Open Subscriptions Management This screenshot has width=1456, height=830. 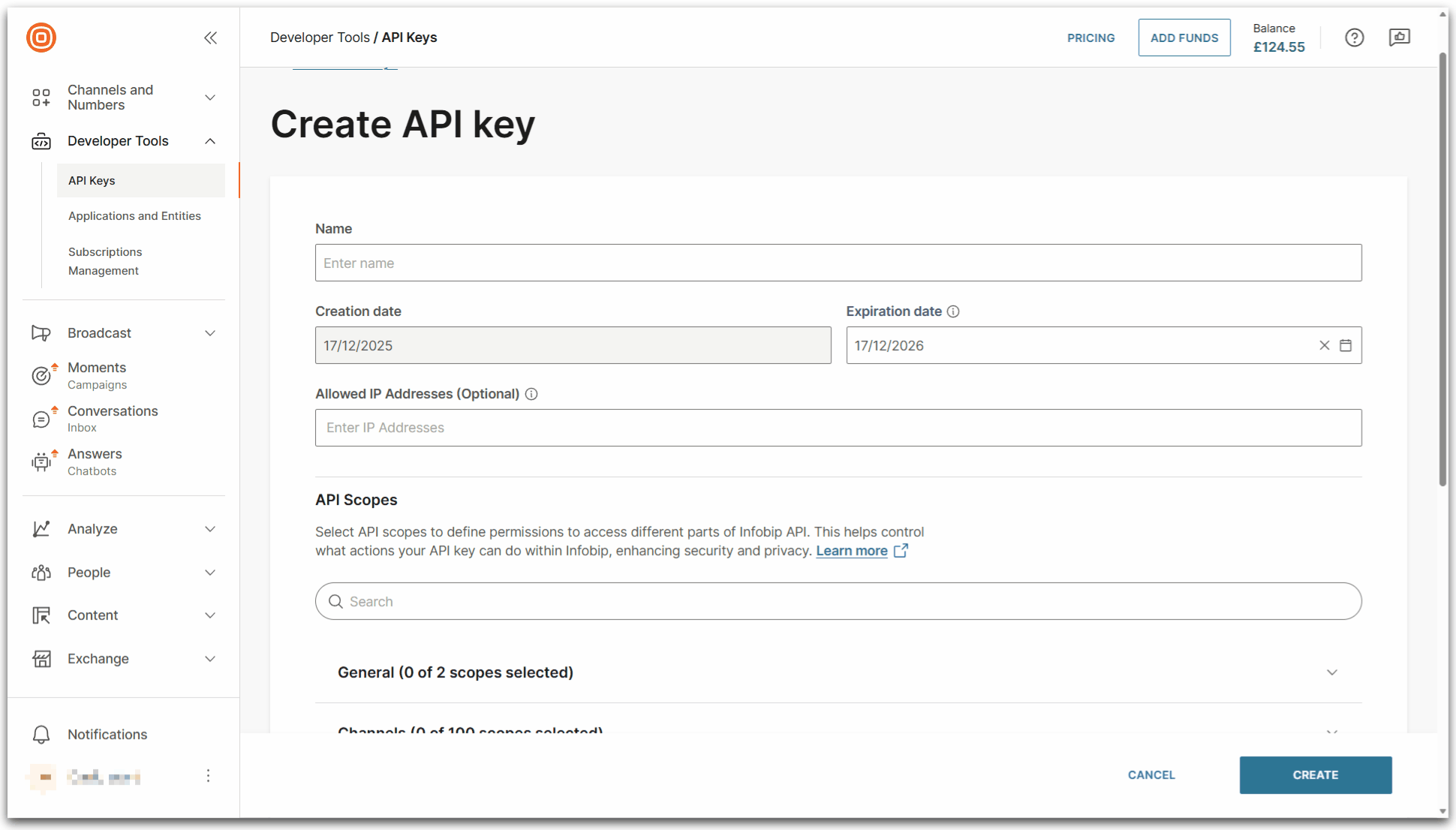click(105, 260)
